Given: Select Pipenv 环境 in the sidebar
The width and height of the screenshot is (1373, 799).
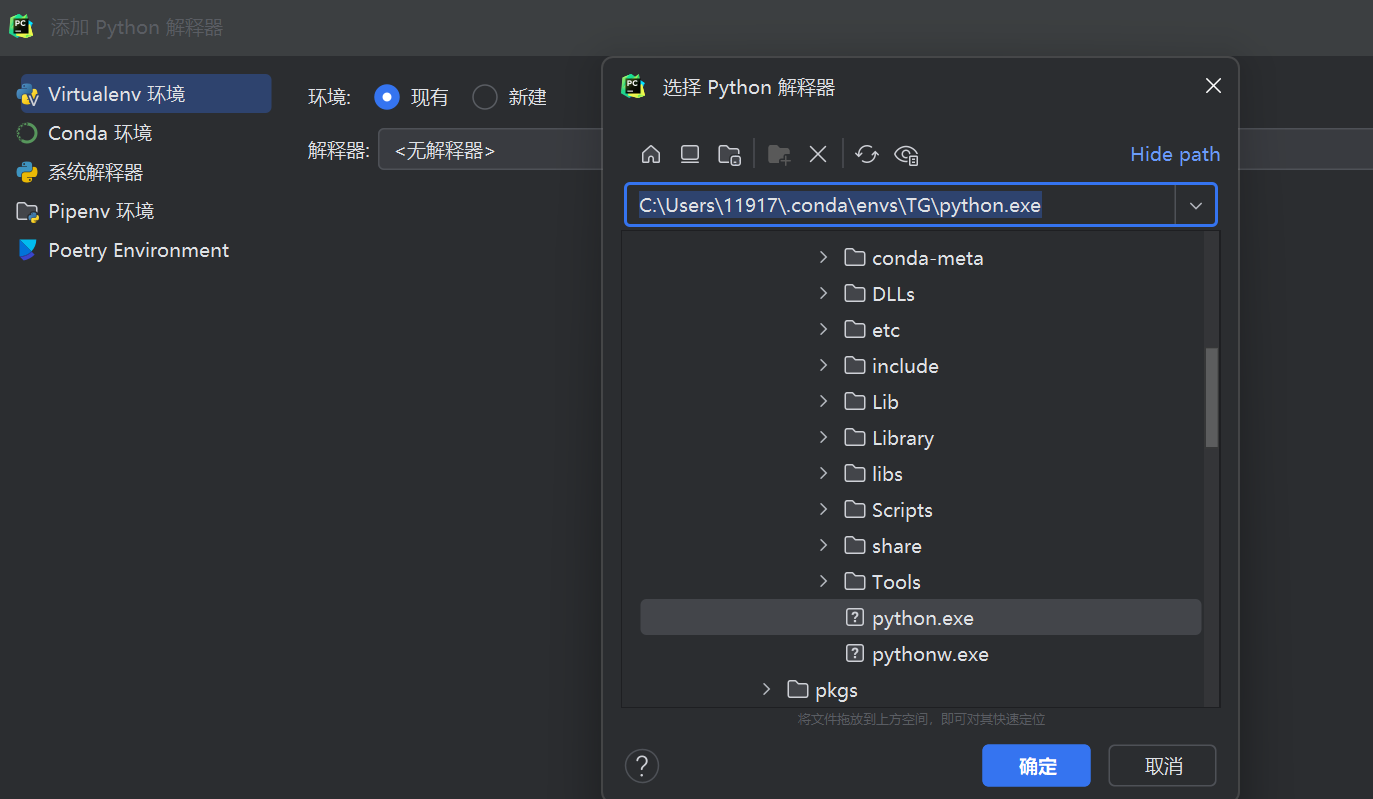Looking at the screenshot, I should [x=101, y=211].
